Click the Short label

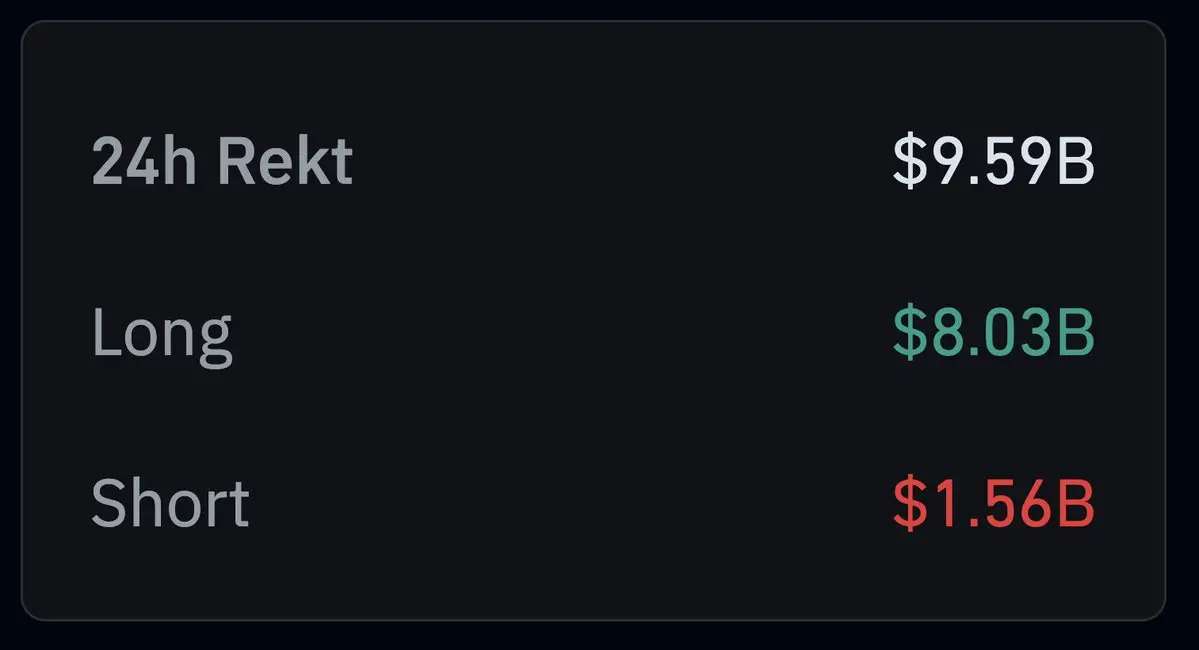click(x=170, y=503)
